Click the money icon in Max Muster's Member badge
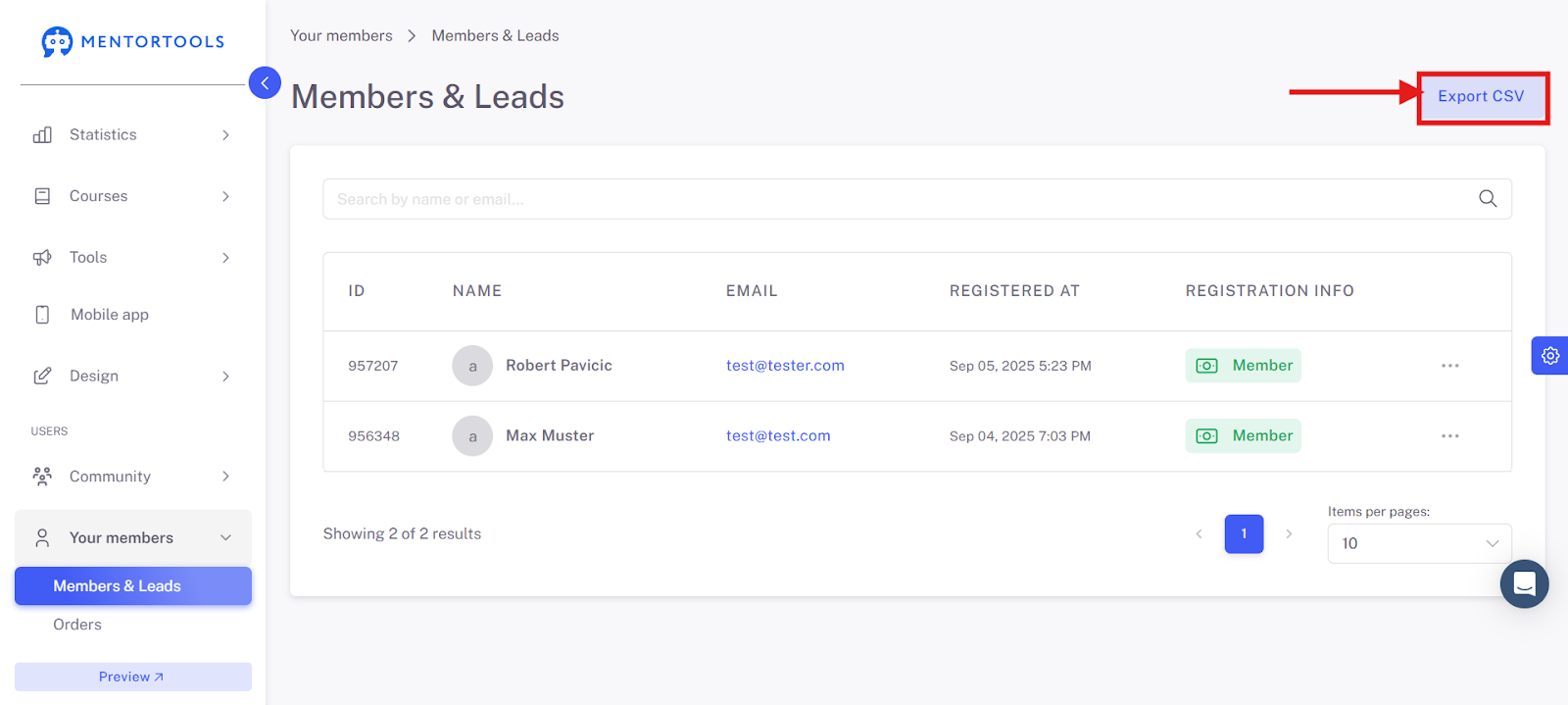 (1207, 436)
